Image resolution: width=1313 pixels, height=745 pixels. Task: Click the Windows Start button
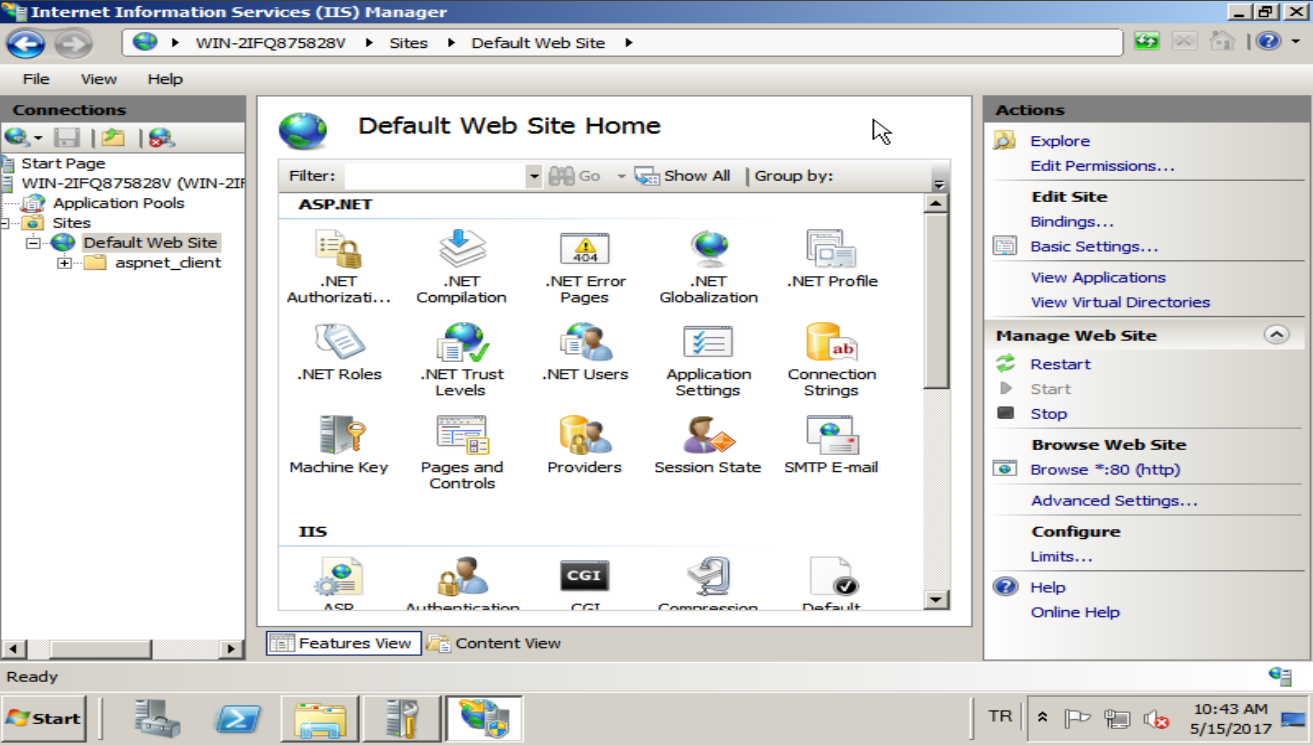pyautogui.click(x=44, y=718)
